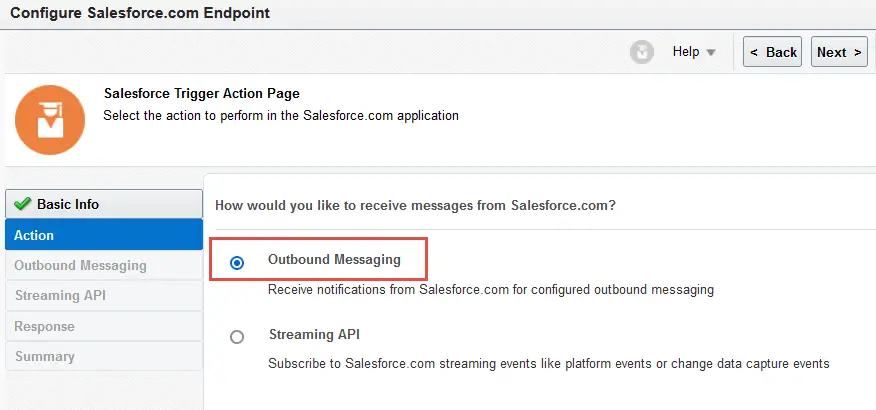
Task: Click the Configure Salesforce.com Endpoint title
Action: (140, 13)
